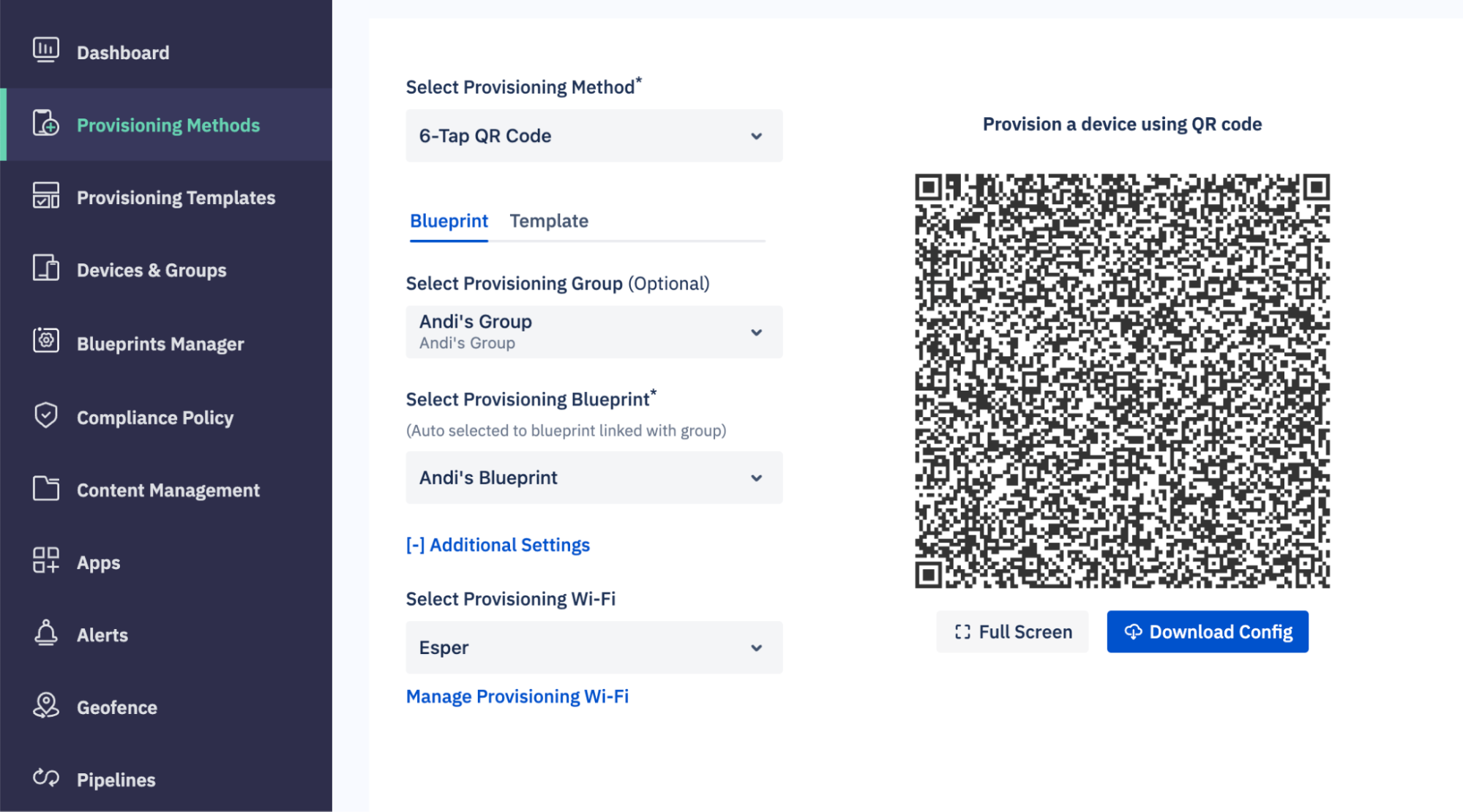Image resolution: width=1463 pixels, height=812 pixels.
Task: Click Download Config button
Action: 1206,631
